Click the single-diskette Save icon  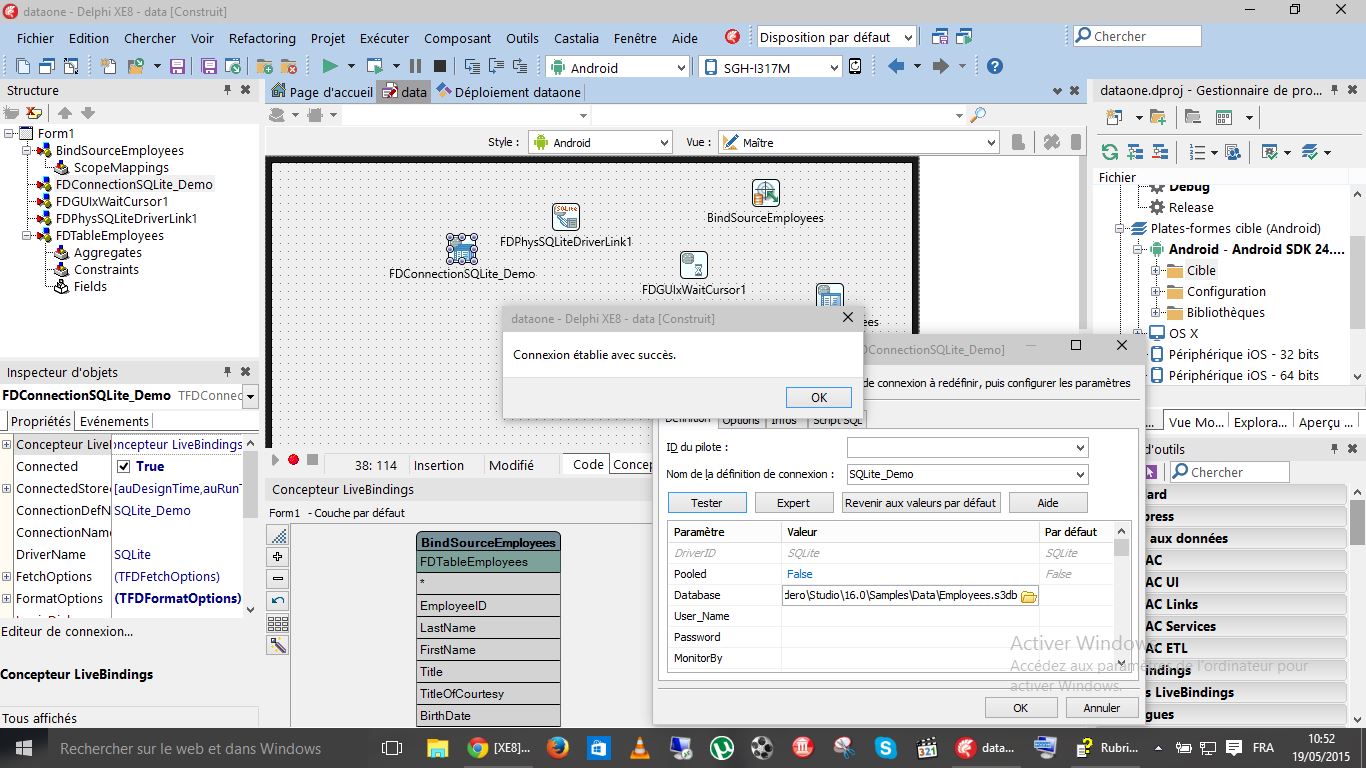[177, 66]
